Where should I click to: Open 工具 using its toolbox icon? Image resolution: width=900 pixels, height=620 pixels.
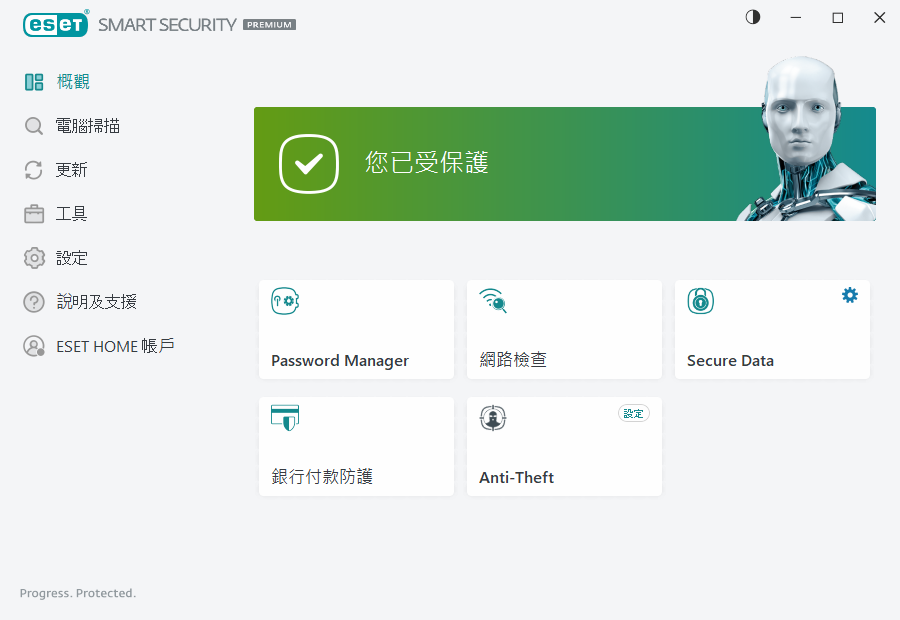click(x=31, y=213)
